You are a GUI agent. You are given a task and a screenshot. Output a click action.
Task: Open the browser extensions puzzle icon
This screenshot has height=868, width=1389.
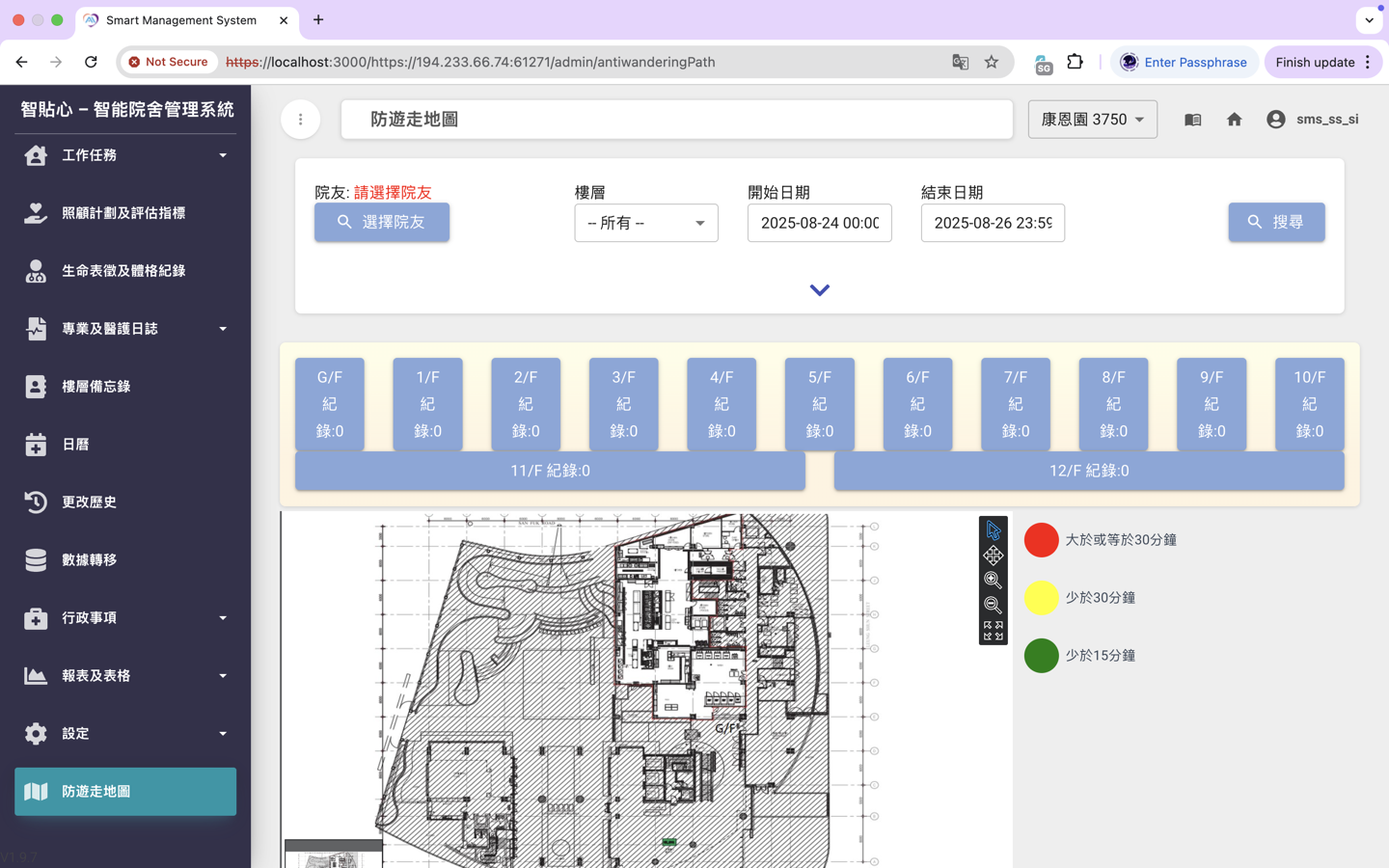tap(1075, 62)
